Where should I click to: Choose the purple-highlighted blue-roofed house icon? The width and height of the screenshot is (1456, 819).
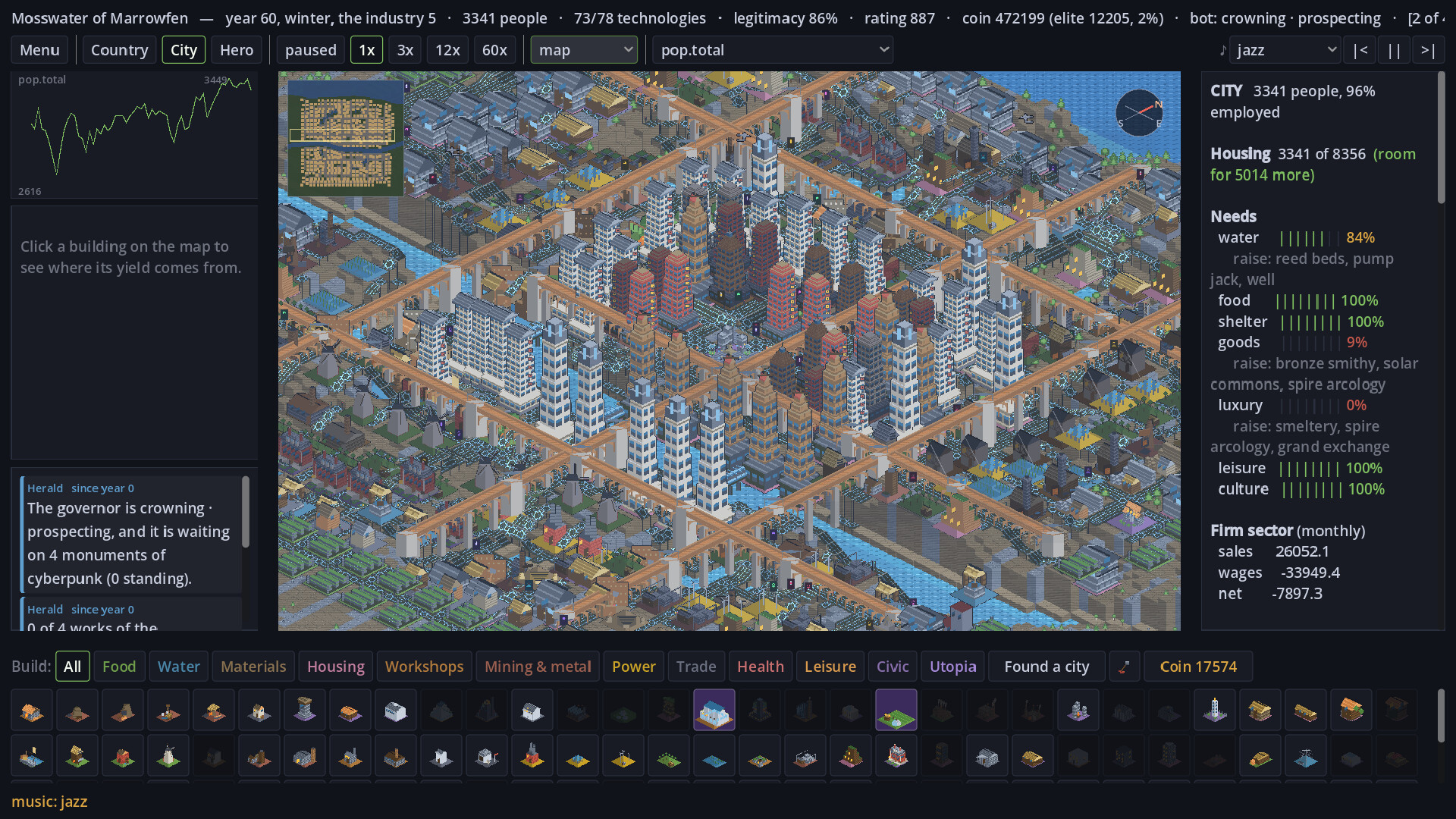coord(714,710)
